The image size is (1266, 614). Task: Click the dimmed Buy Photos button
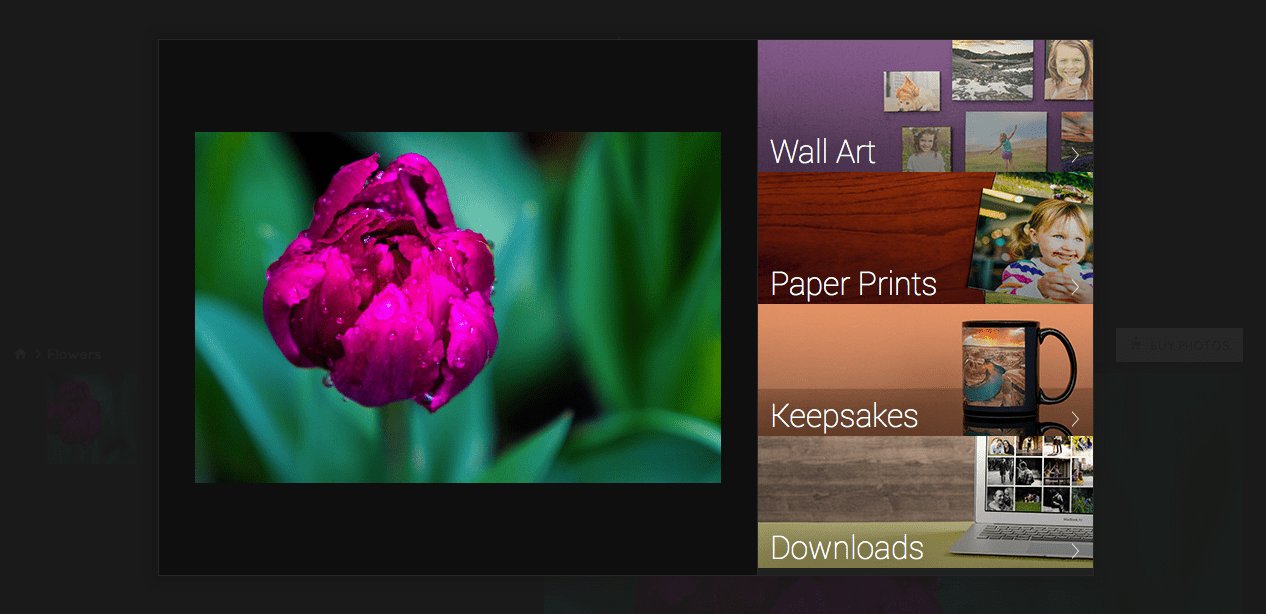(x=1179, y=345)
